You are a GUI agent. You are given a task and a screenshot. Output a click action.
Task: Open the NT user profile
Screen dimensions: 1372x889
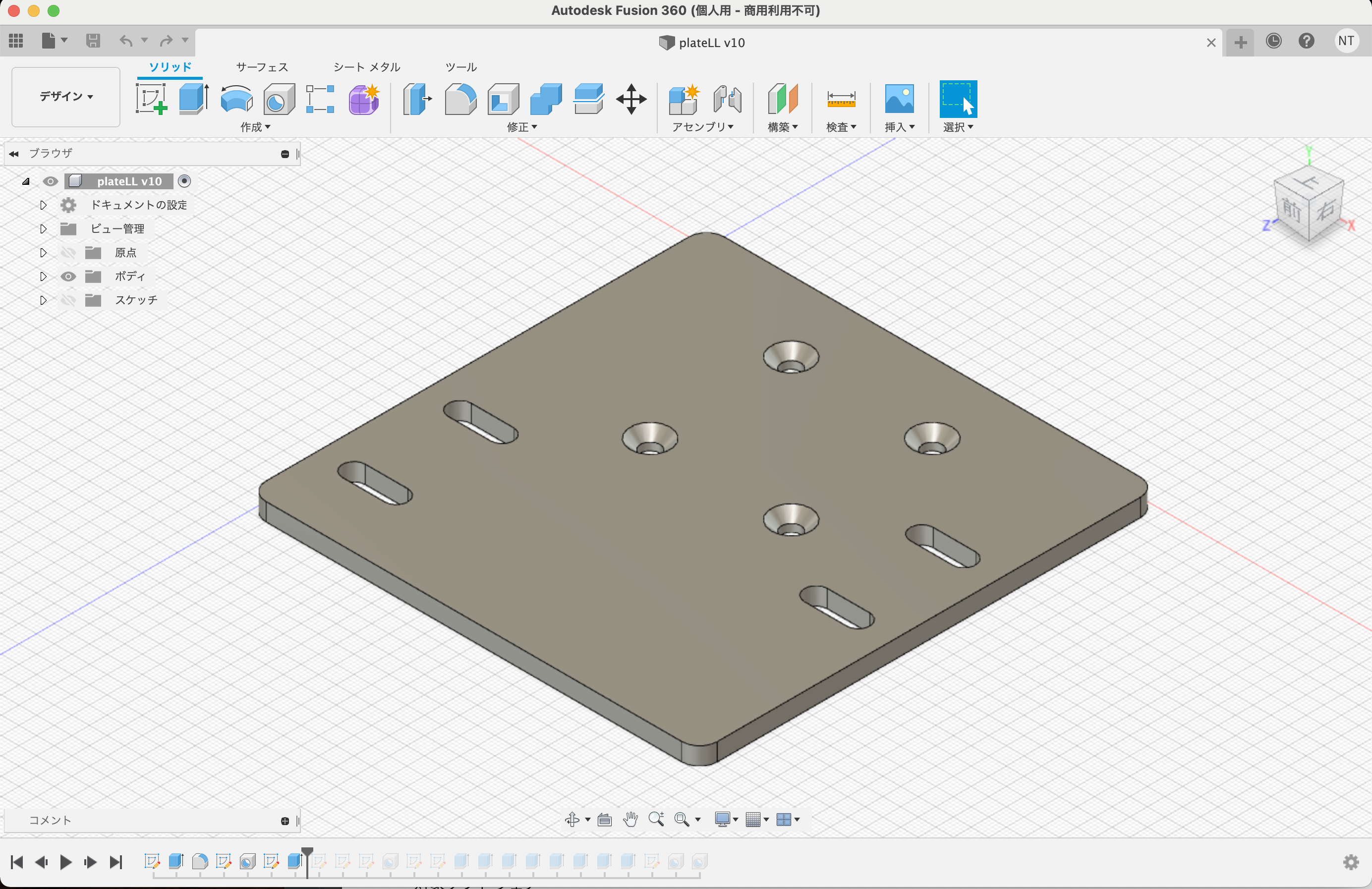pos(1346,41)
